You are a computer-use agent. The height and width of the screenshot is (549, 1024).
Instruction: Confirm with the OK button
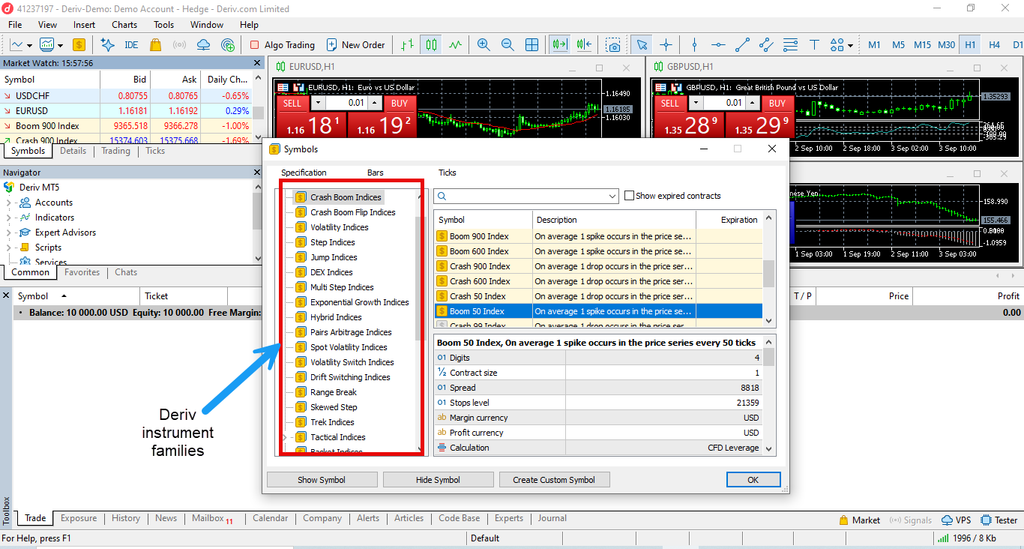tap(753, 480)
